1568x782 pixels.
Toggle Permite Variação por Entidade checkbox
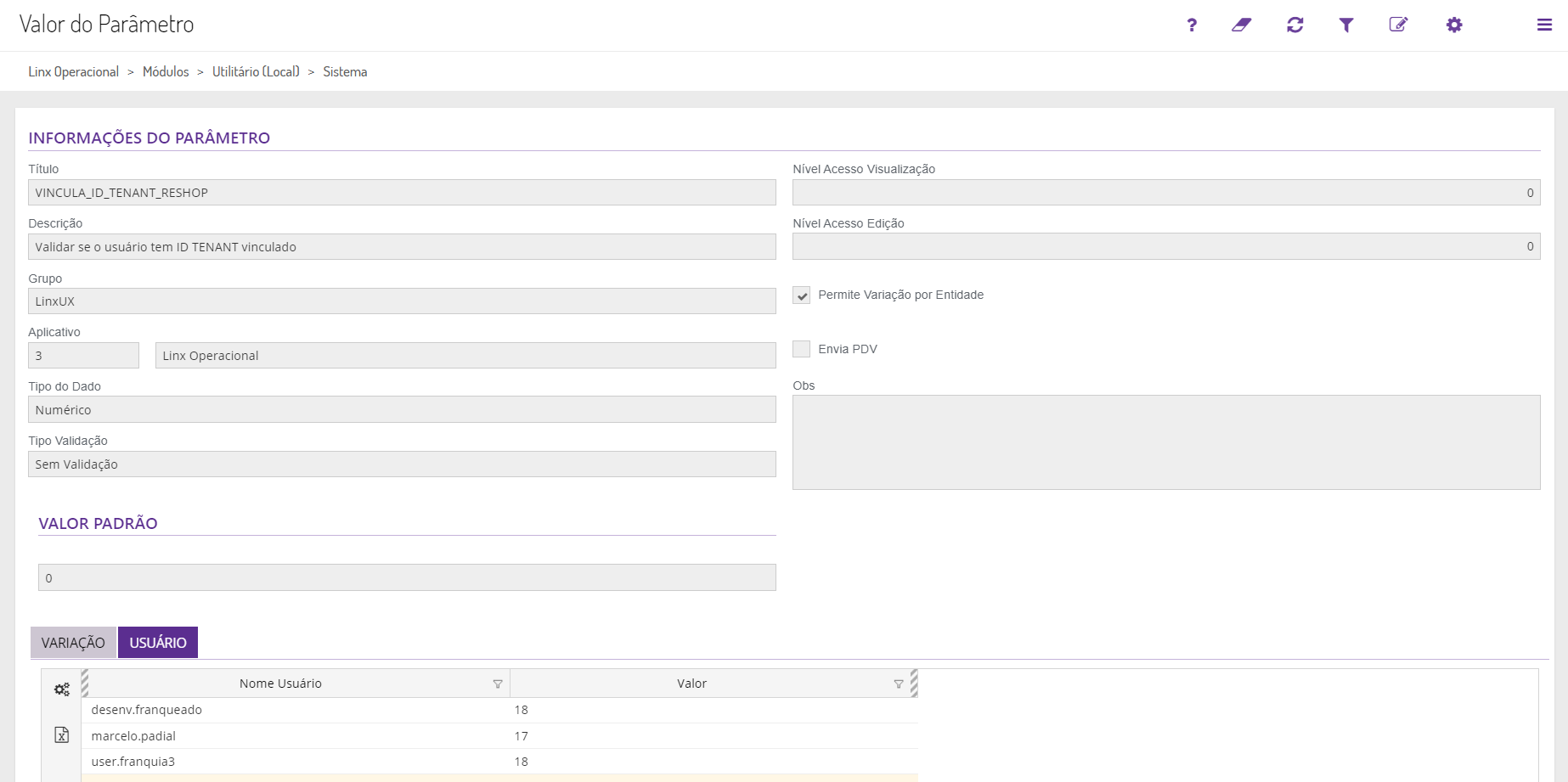click(801, 295)
